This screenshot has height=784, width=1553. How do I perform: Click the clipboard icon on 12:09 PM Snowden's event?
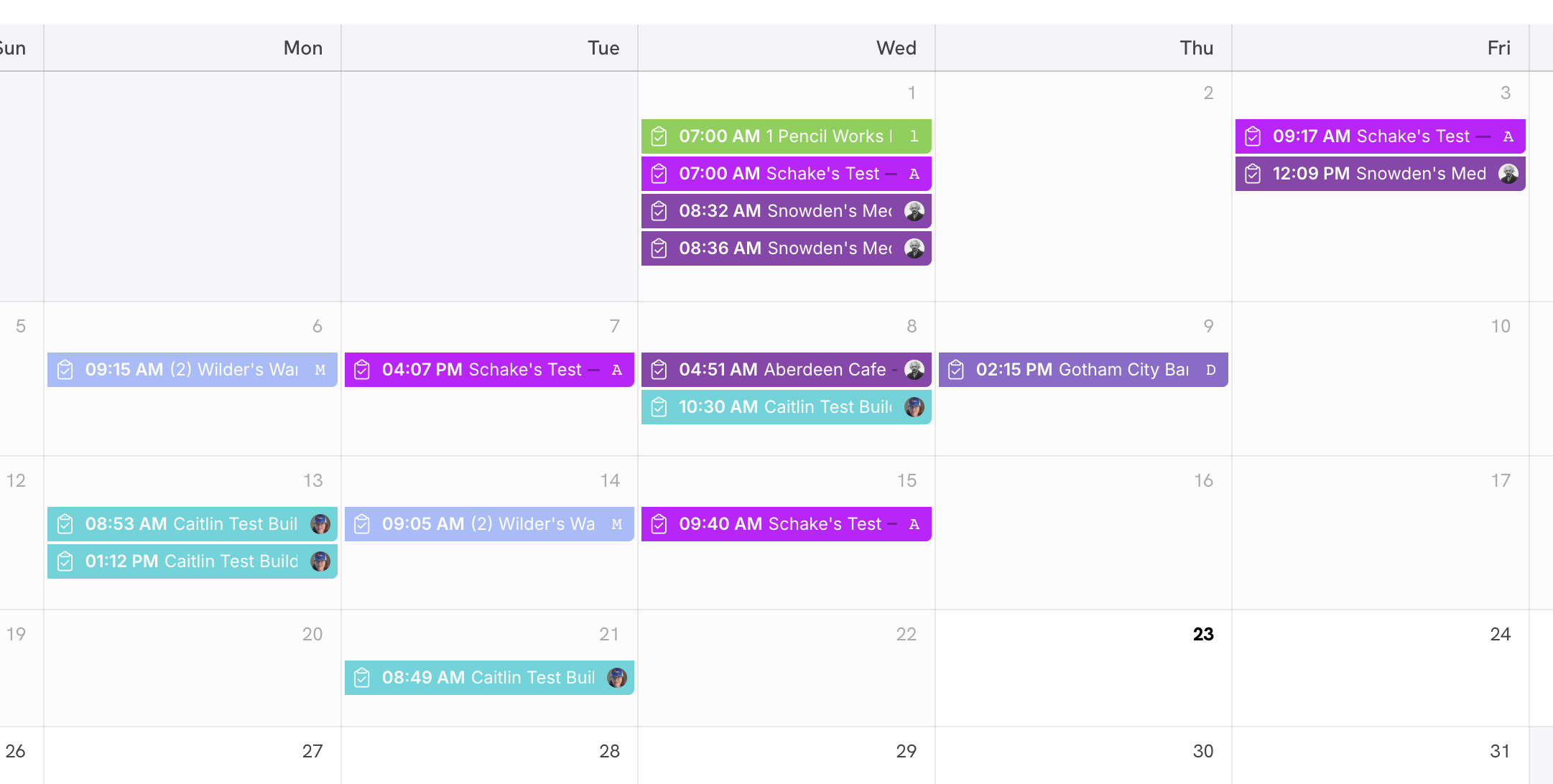coord(1253,174)
